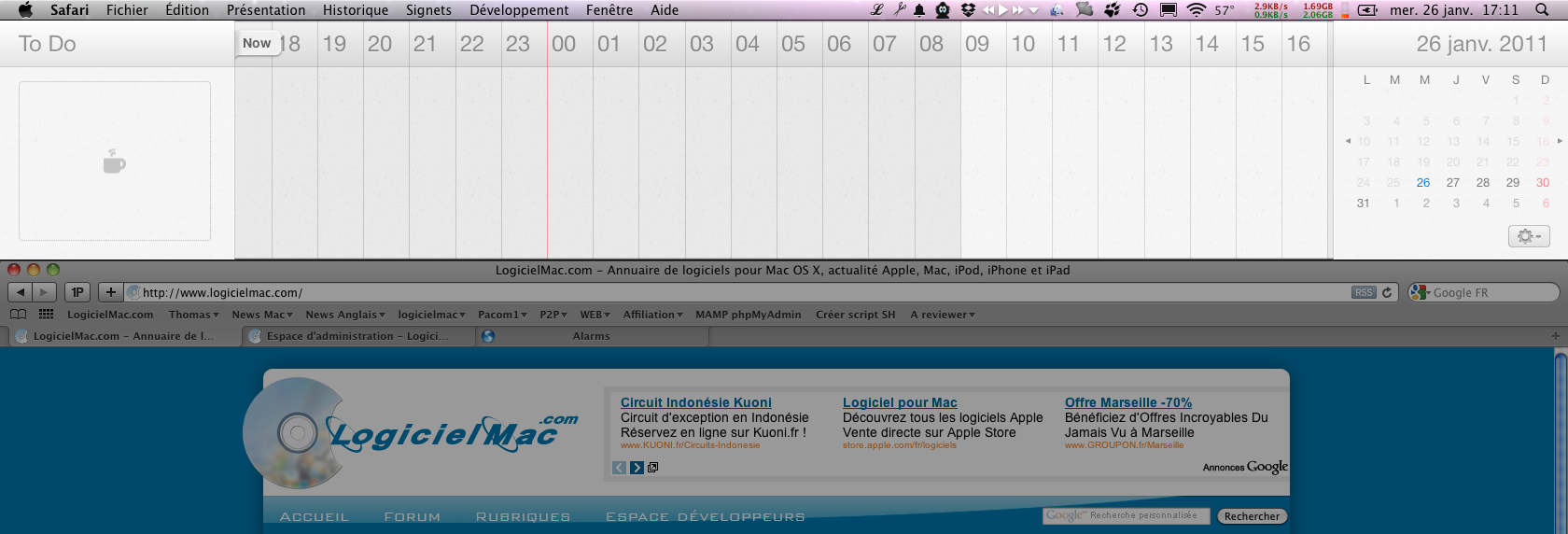Image resolution: width=1568 pixels, height=534 pixels.
Task: Switch to Espace d'administration tab
Action: coord(357,336)
